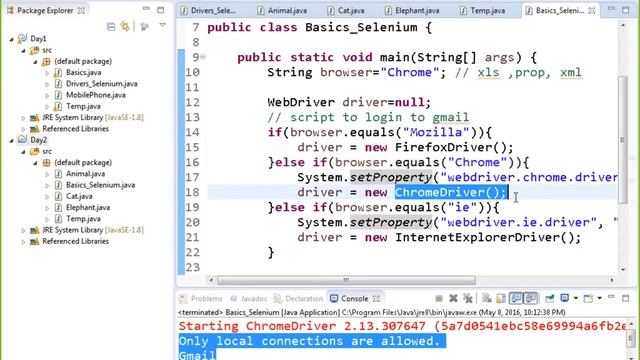
Task: Click the editor horizontal scrollbar thumb
Action: pyautogui.click(x=346, y=280)
